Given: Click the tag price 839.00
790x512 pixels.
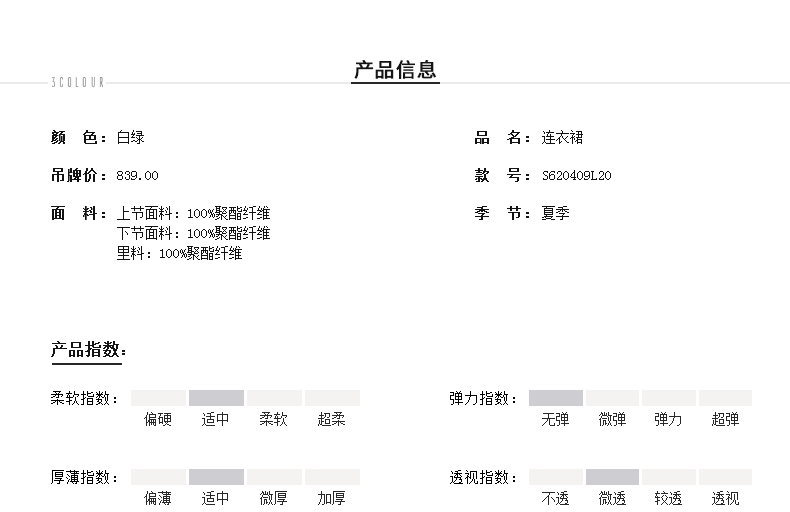Looking at the screenshot, I should click(137, 175).
